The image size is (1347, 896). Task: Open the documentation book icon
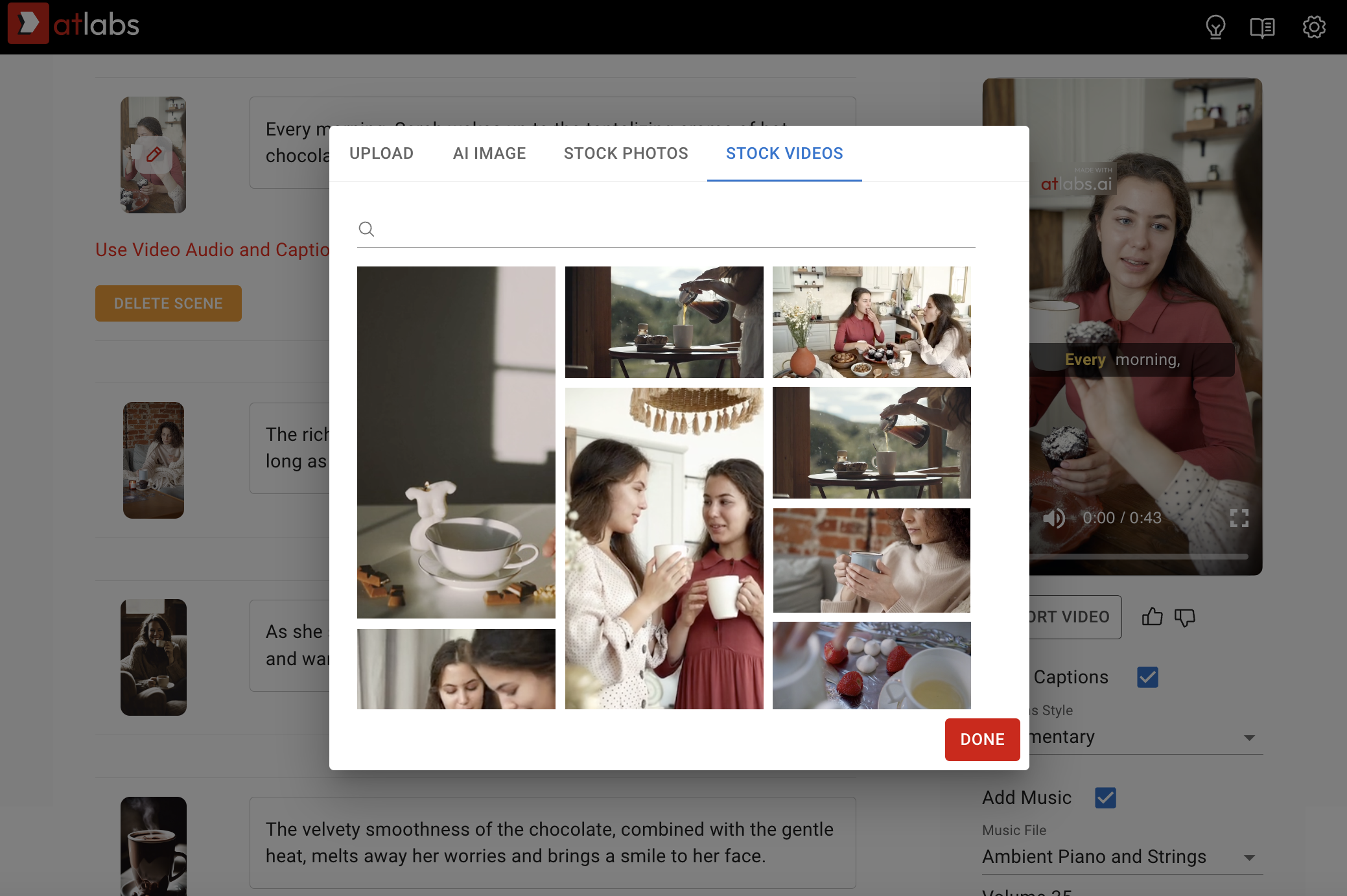point(1263,27)
